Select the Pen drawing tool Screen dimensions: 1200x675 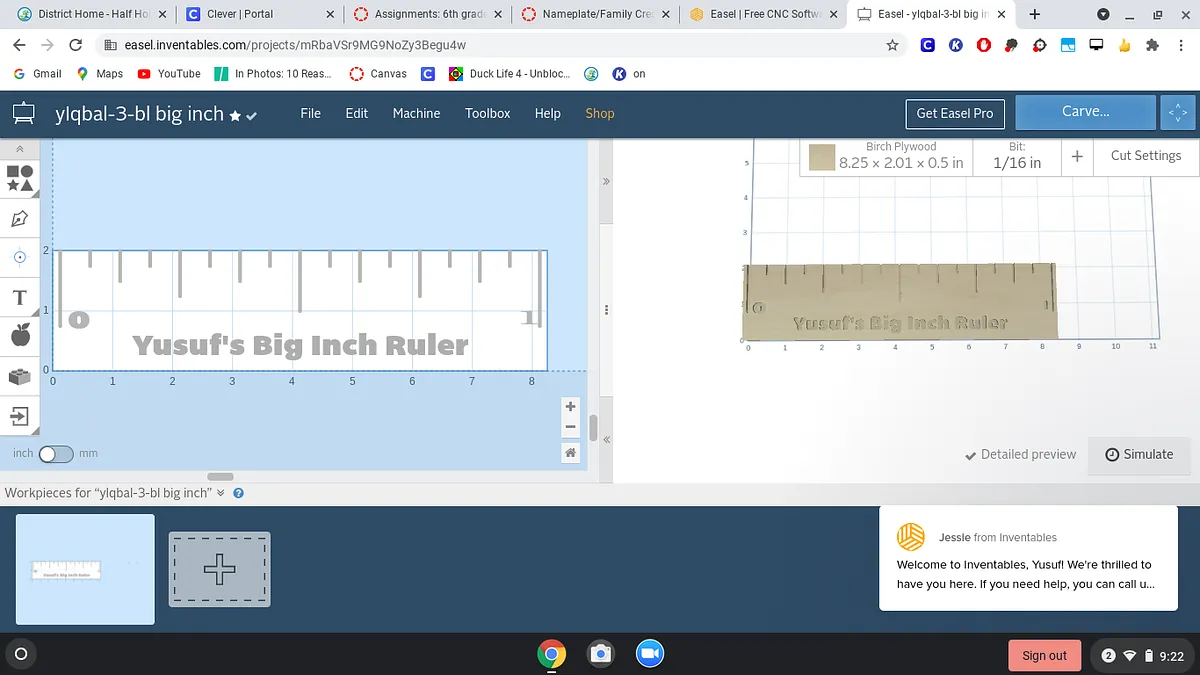pyautogui.click(x=20, y=218)
